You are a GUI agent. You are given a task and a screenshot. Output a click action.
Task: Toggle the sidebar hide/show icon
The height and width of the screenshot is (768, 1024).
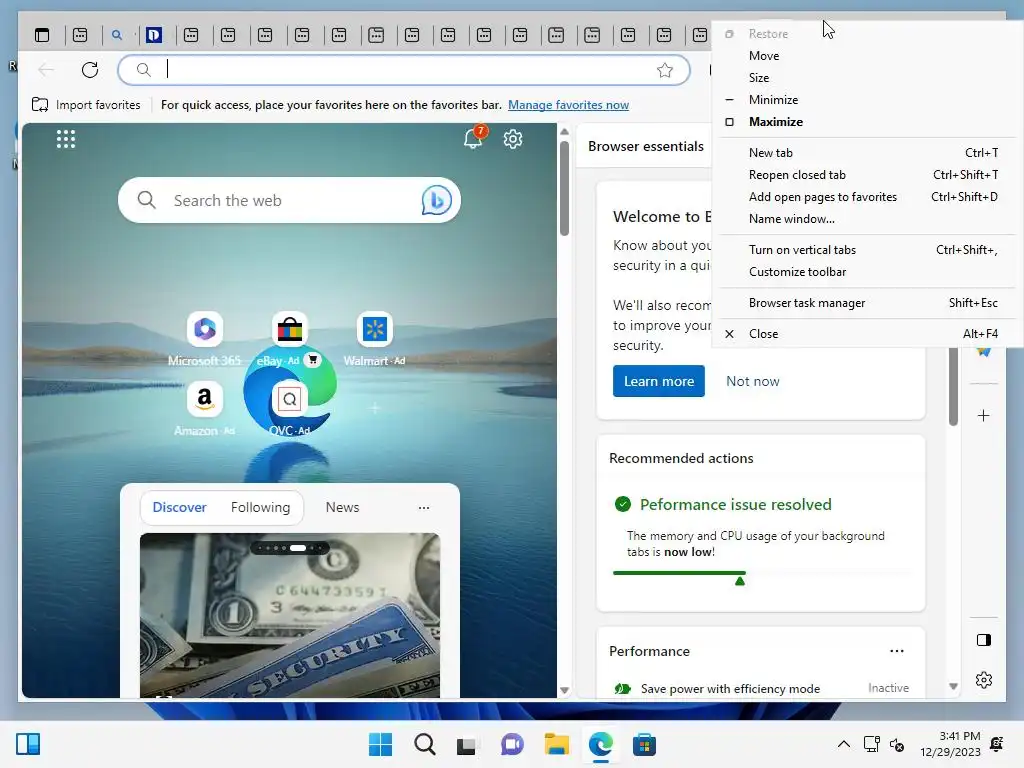tap(984, 640)
